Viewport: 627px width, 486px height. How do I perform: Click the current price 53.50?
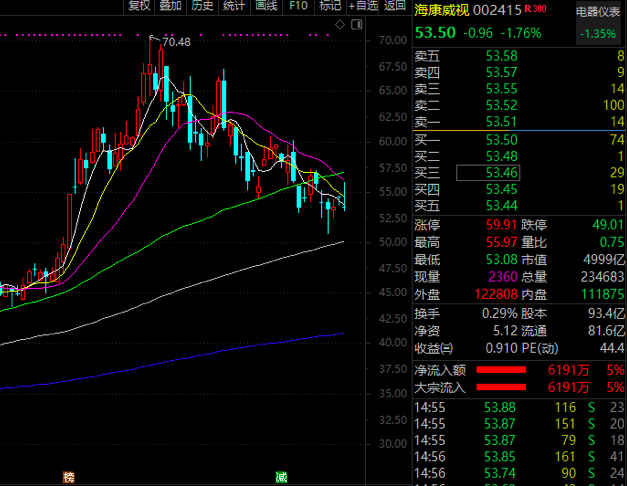click(435, 32)
